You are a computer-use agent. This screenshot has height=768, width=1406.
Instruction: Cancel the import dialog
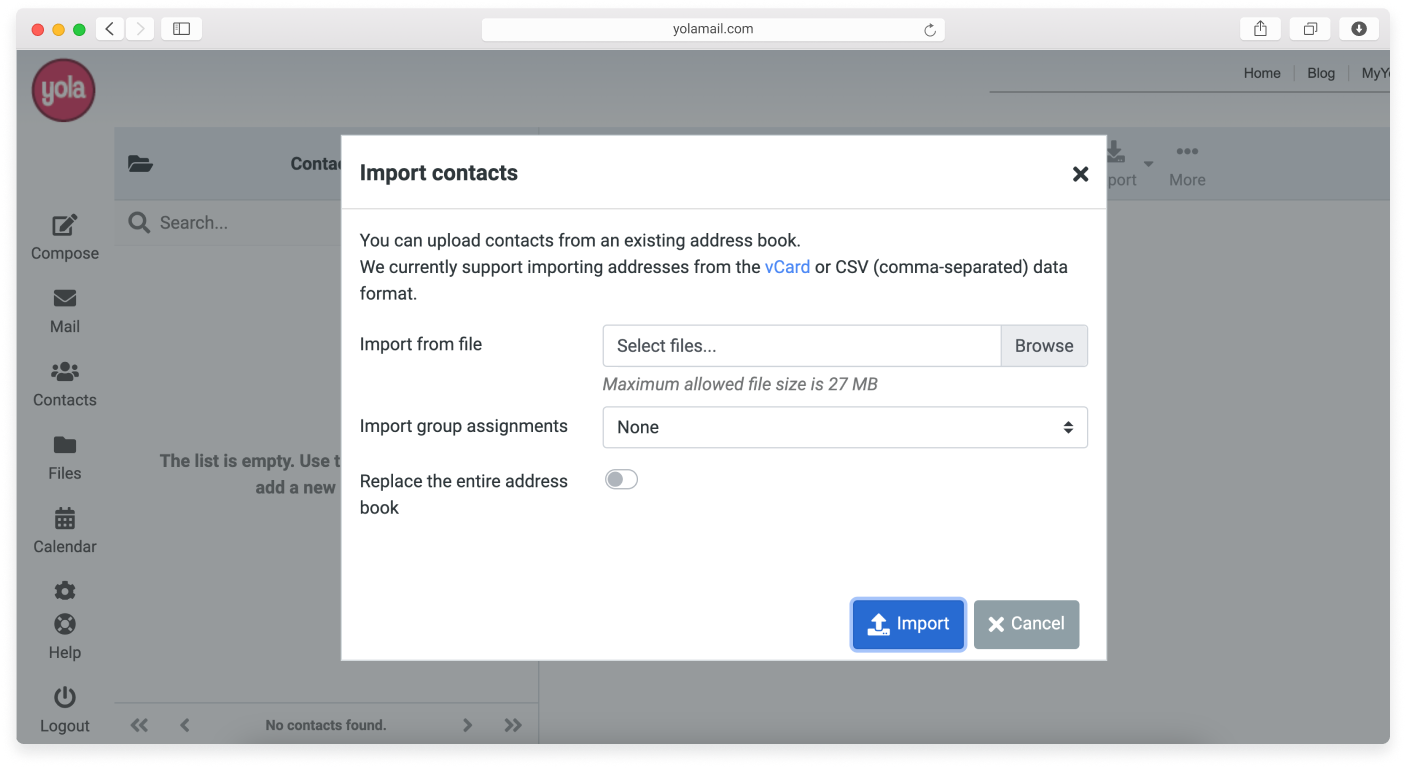click(1026, 623)
